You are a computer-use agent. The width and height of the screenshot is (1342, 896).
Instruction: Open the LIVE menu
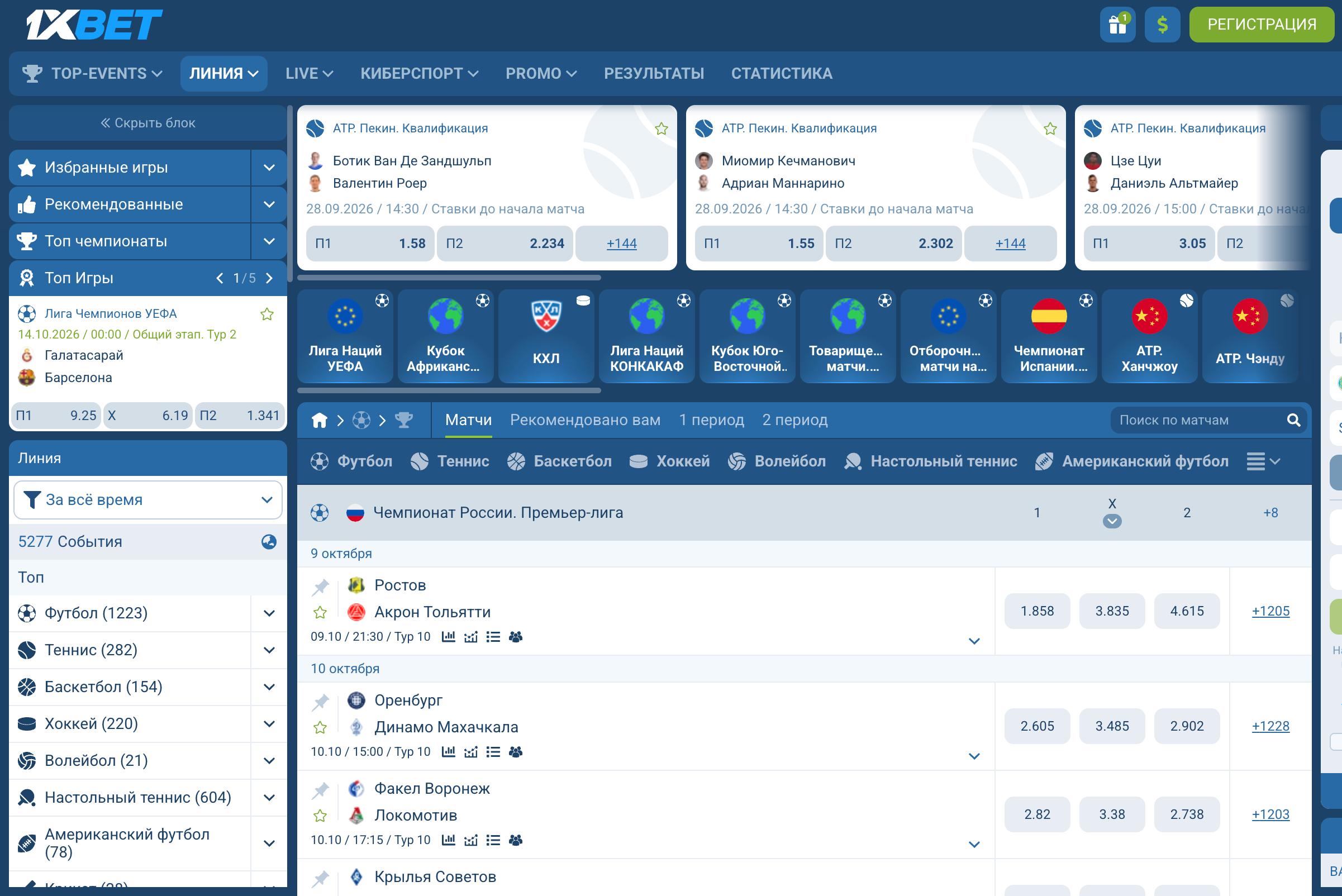pyautogui.click(x=309, y=74)
